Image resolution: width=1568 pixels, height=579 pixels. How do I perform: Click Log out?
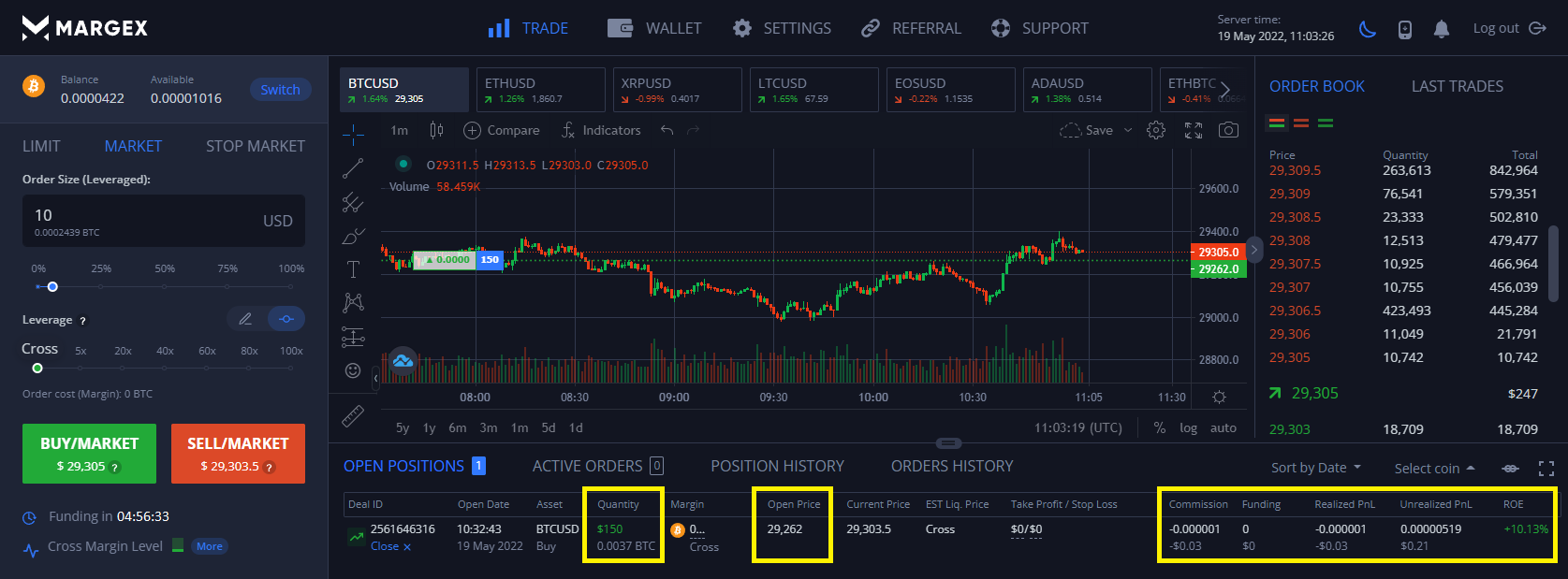pos(1509,28)
